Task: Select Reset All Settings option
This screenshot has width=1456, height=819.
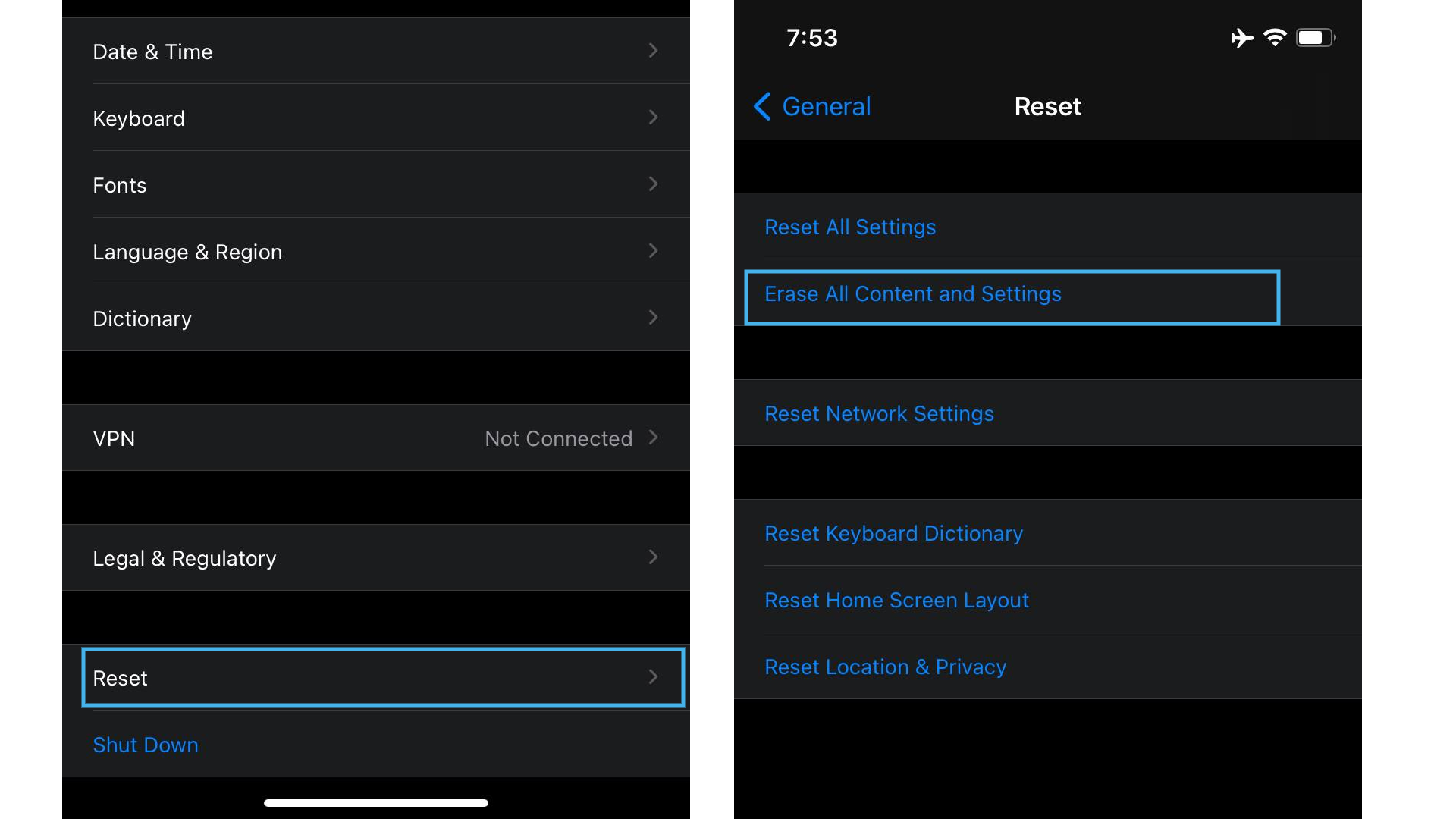Action: pyautogui.click(x=852, y=226)
